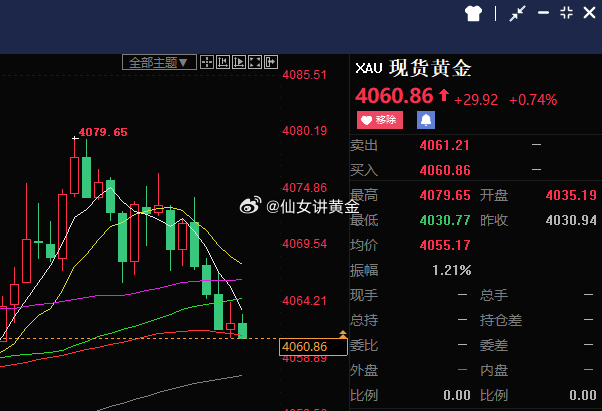Viewport: 602px width, 411px height.
Task: Open the 全部主题 dropdown
Action: tap(159, 62)
